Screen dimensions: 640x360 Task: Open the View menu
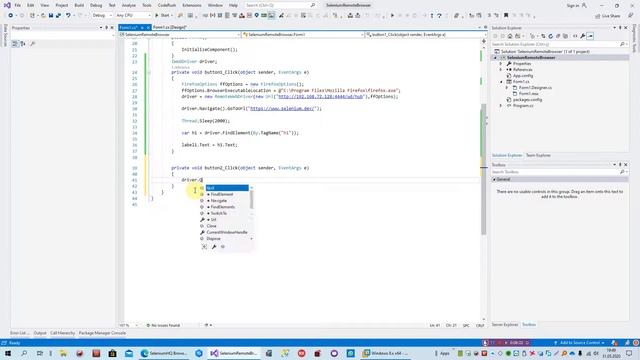tap(44, 5)
